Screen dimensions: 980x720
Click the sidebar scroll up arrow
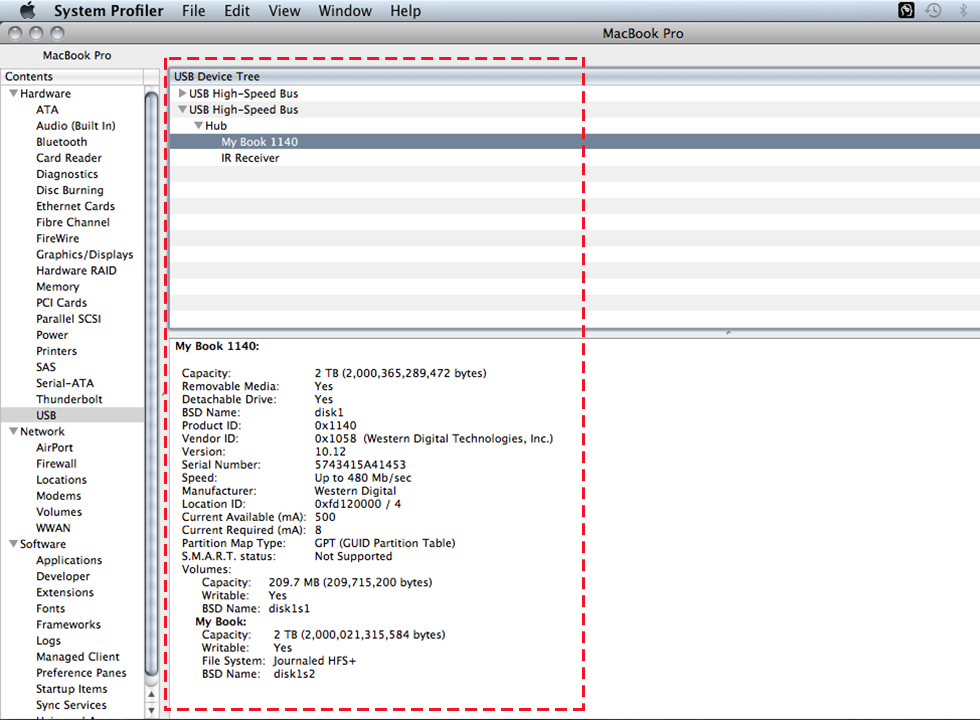pos(151,694)
